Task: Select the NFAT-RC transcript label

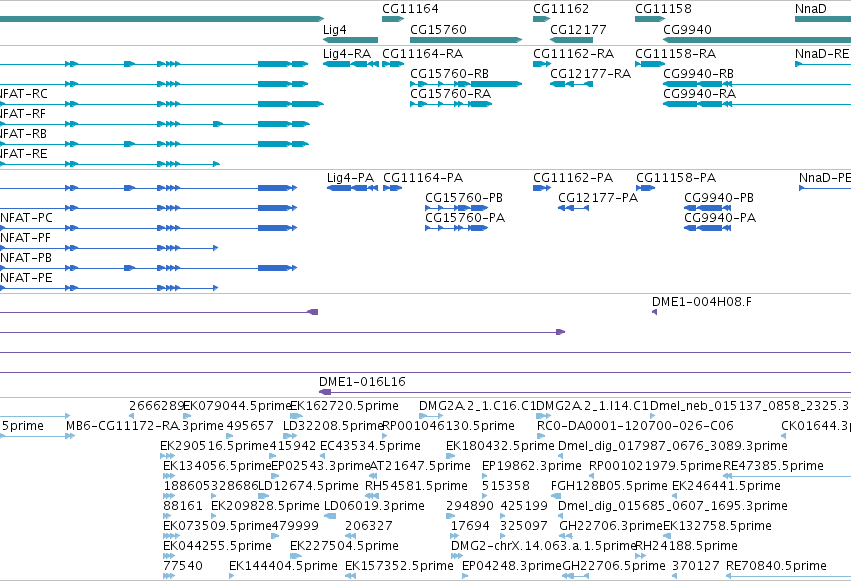Action: tap(23, 94)
